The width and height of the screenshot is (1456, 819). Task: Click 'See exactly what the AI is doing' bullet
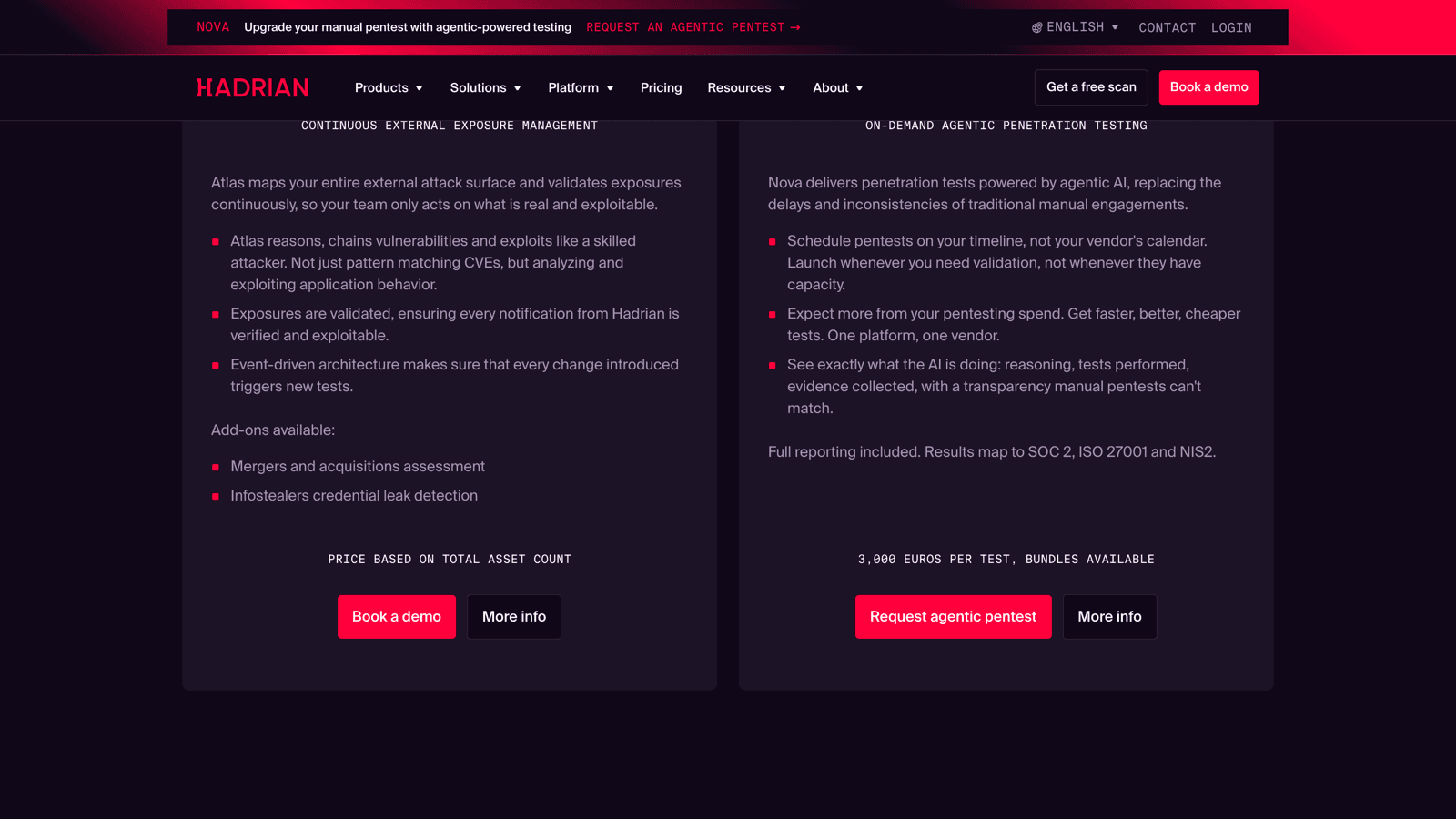995,387
